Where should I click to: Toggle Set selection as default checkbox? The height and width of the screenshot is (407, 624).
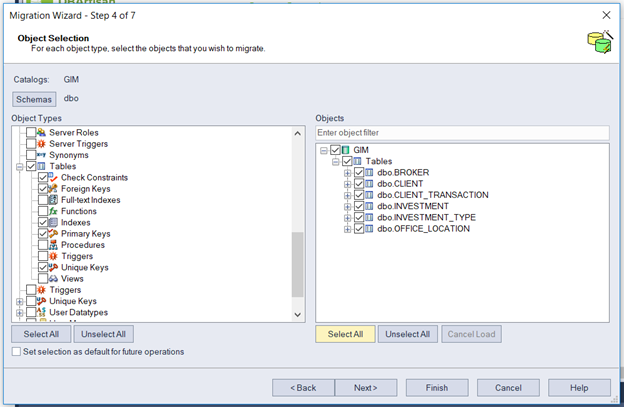(x=16, y=352)
